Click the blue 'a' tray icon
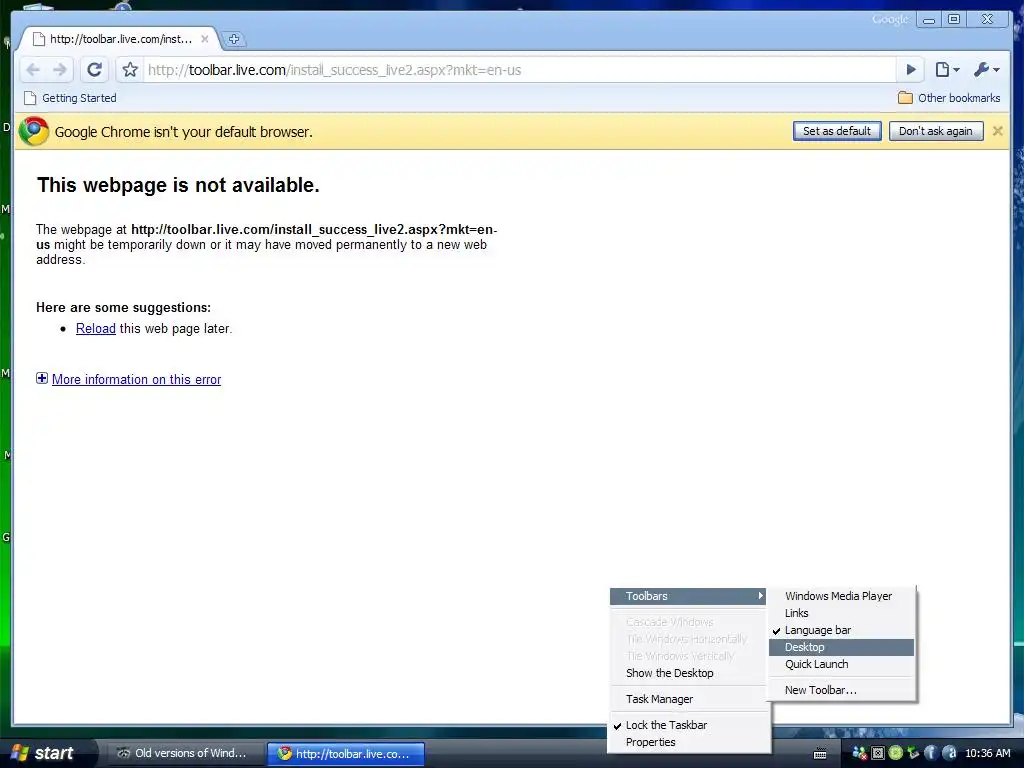Screen dimensions: 1024x768 point(949,753)
